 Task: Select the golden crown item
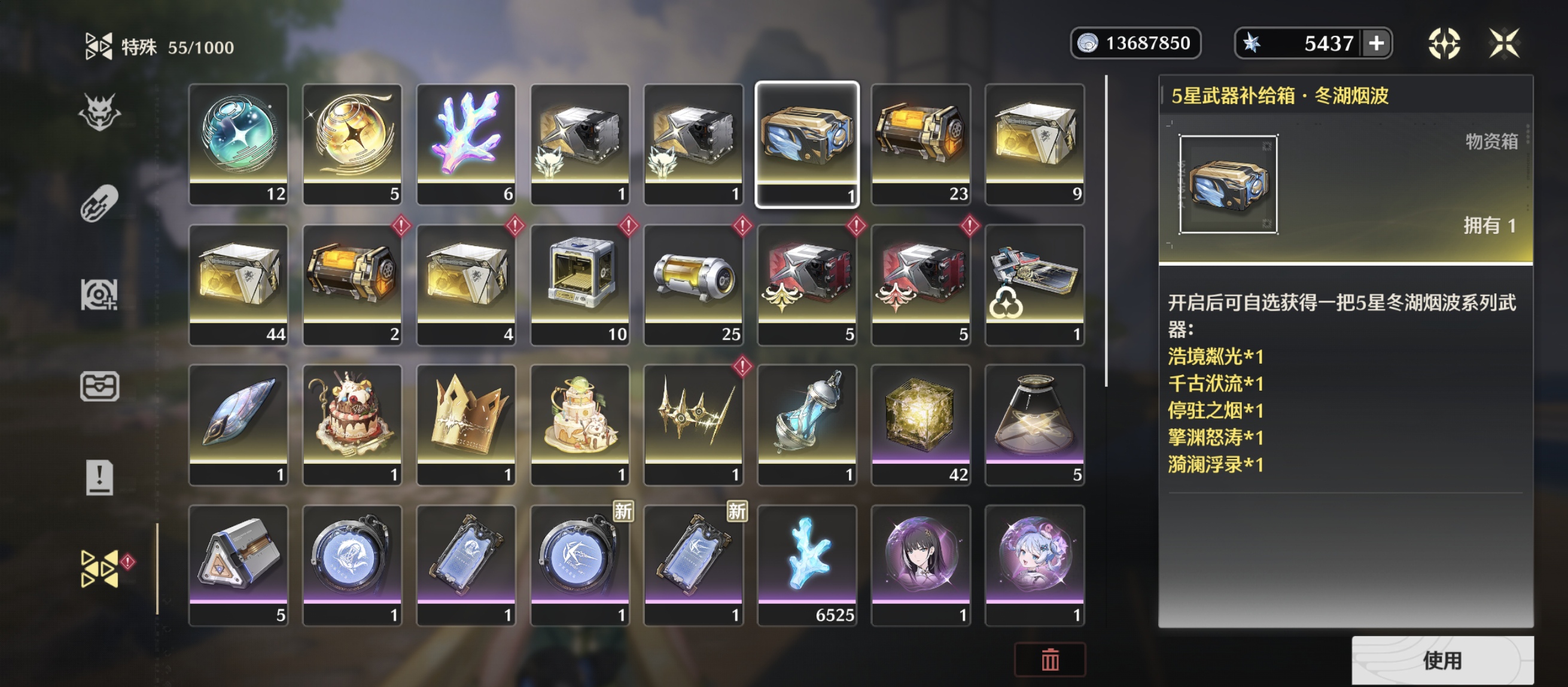coord(465,424)
